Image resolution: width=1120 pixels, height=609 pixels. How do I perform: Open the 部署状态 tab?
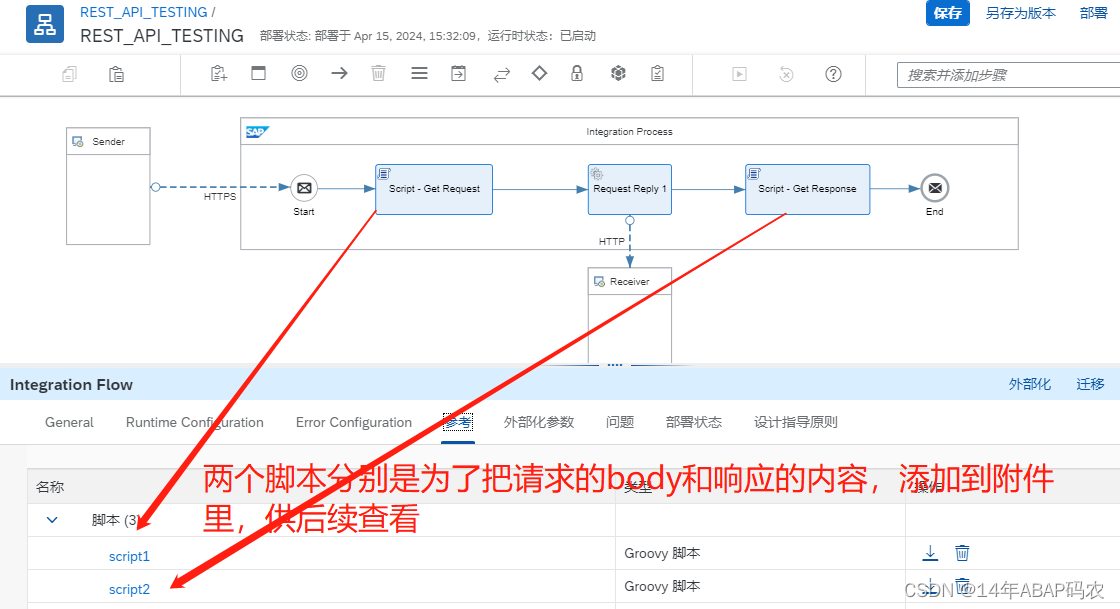[x=693, y=422]
